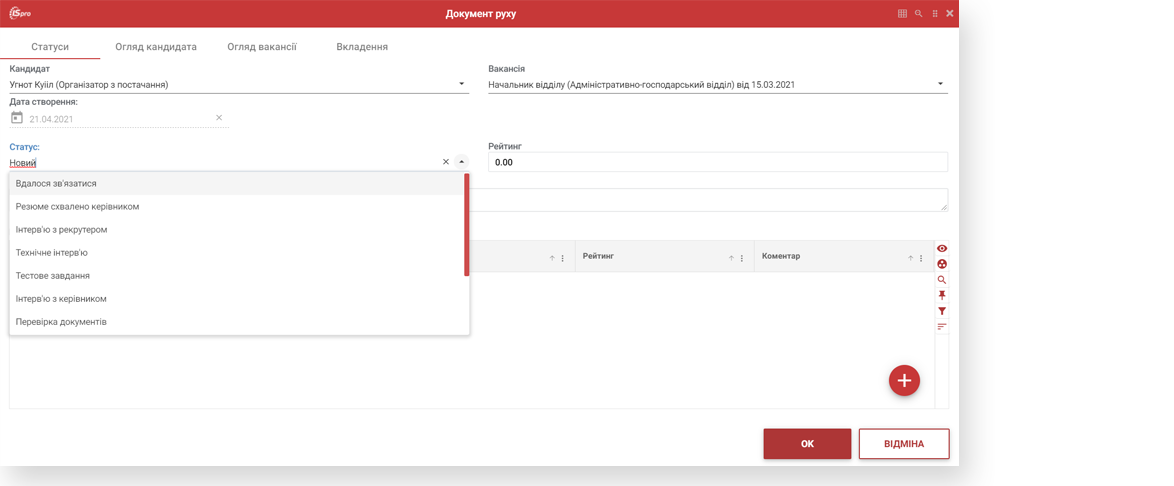Image resolution: width=1174 pixels, height=486 pixels.
Task: Open the Вкладення tab
Action: click(362, 46)
